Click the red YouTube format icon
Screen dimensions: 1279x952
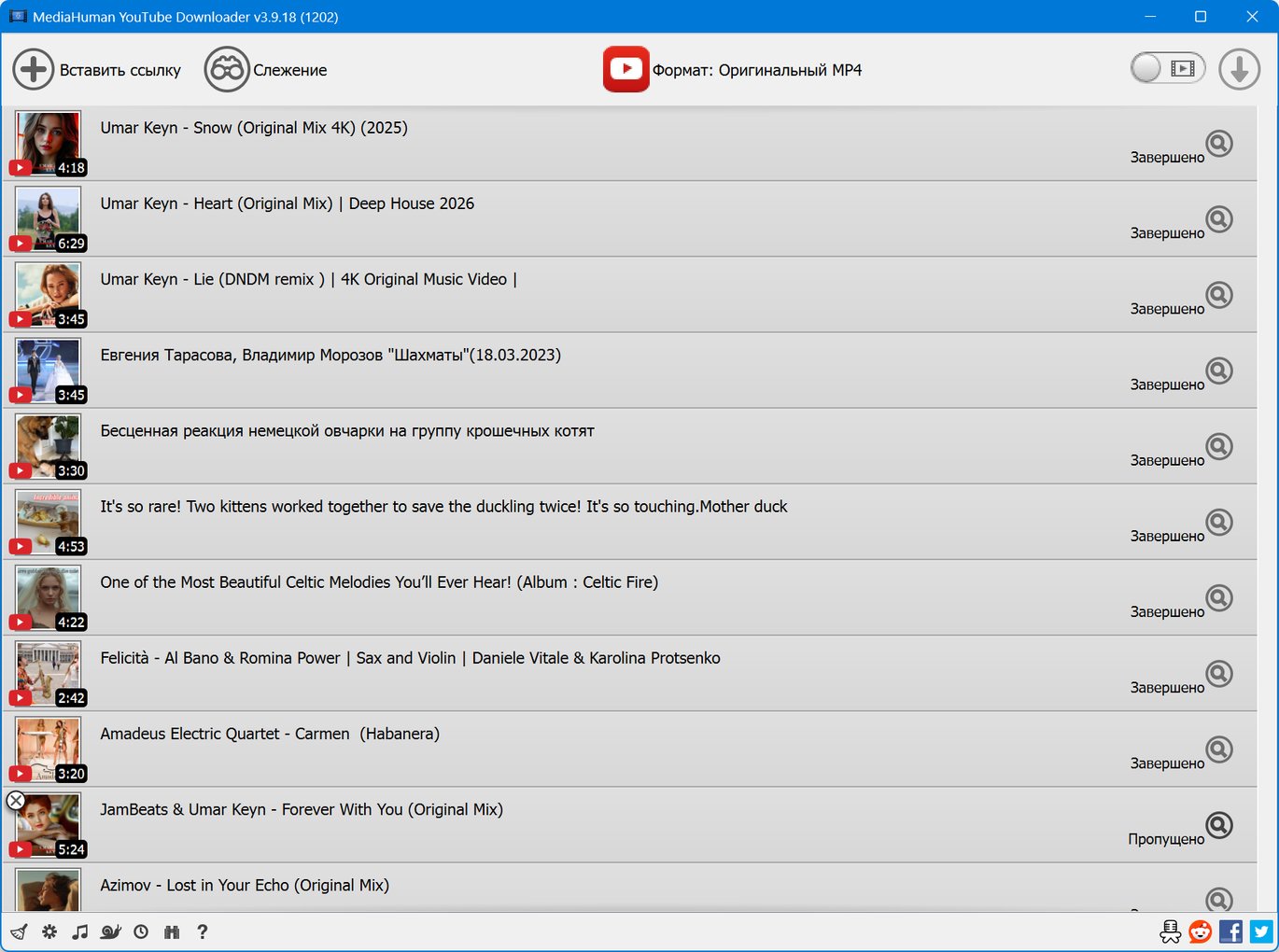(625, 69)
